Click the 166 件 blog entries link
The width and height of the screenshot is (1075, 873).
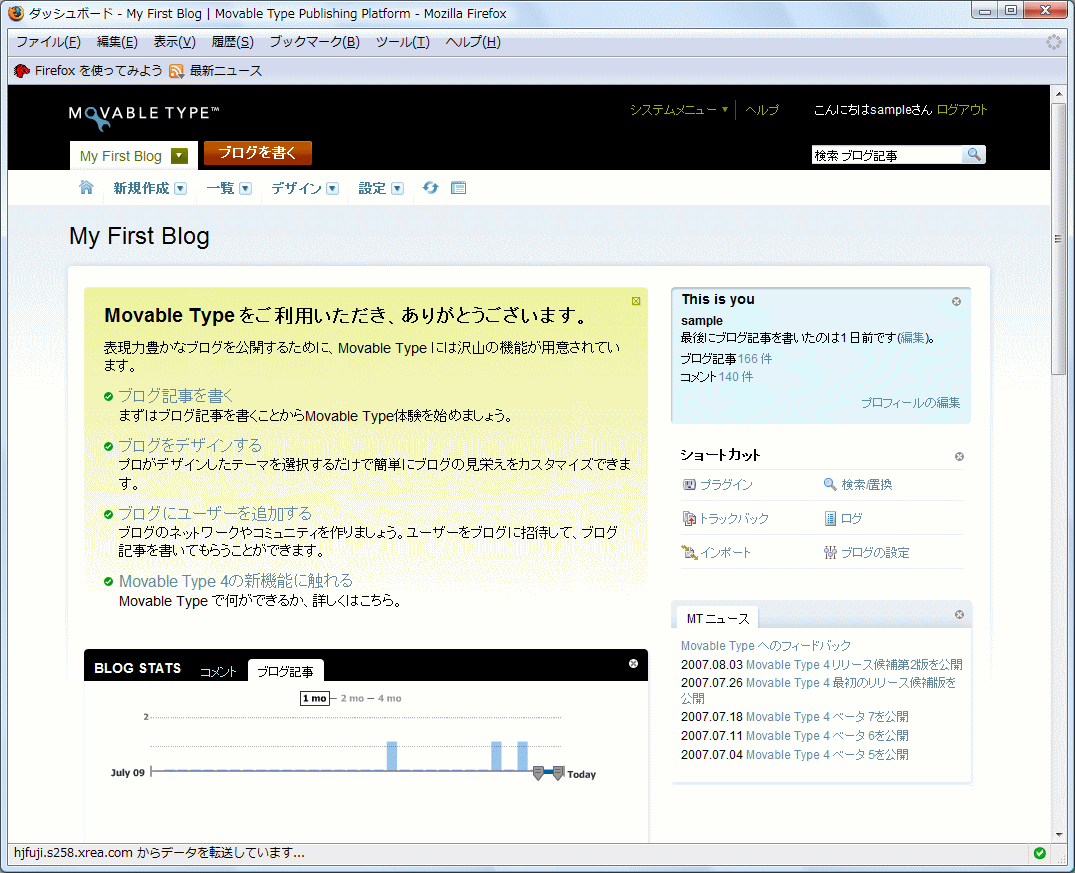point(755,359)
